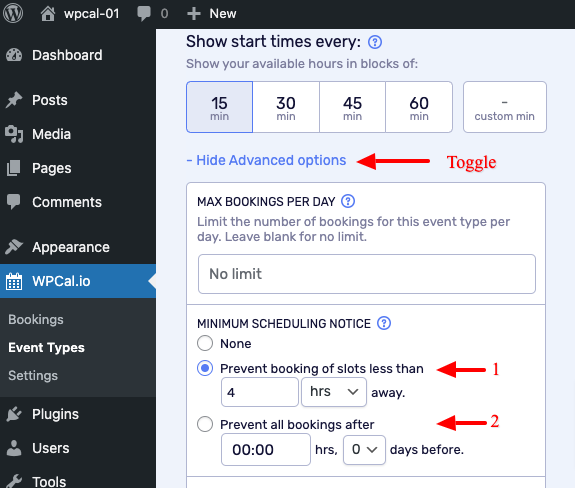Select Prevent booking of slots less than
Image resolution: width=575 pixels, height=488 pixels.
(205, 368)
